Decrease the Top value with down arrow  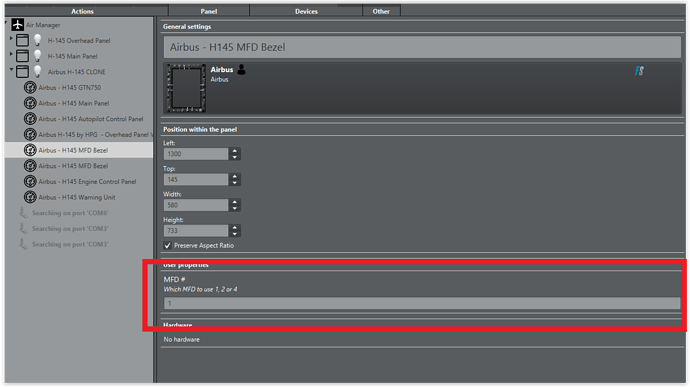(235, 182)
